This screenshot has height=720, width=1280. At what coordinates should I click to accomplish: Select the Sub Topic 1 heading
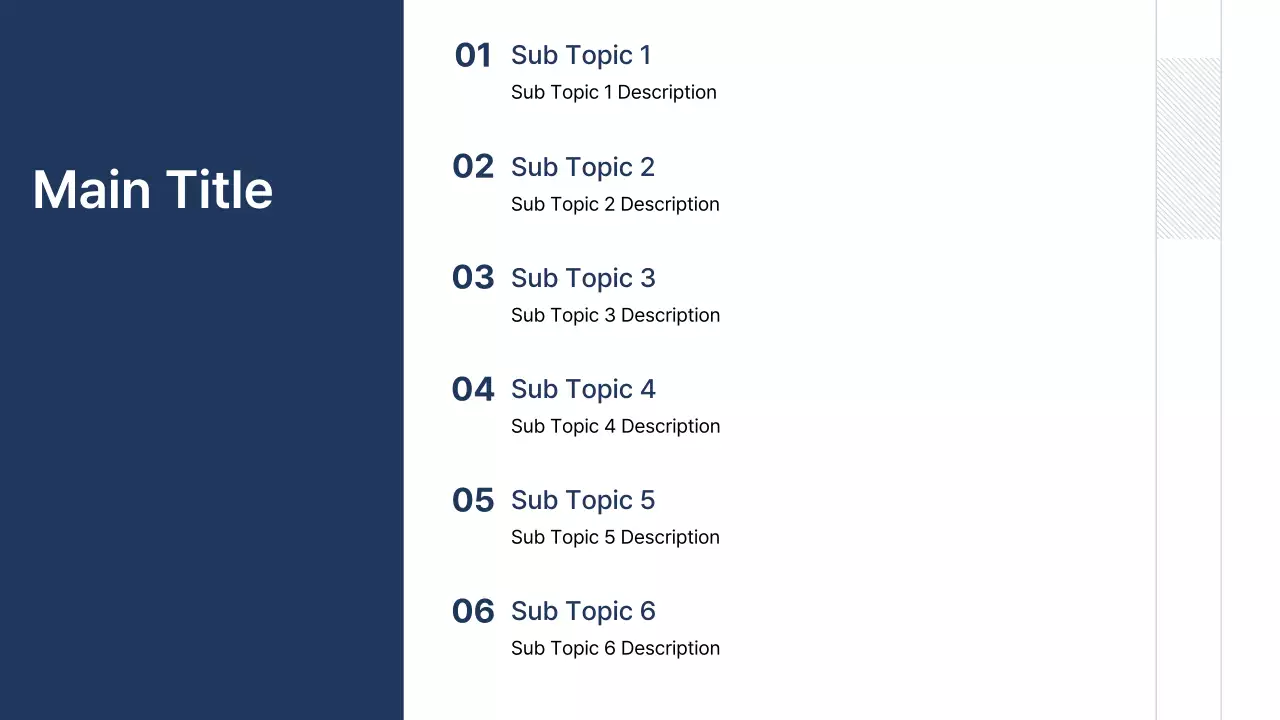(581, 55)
